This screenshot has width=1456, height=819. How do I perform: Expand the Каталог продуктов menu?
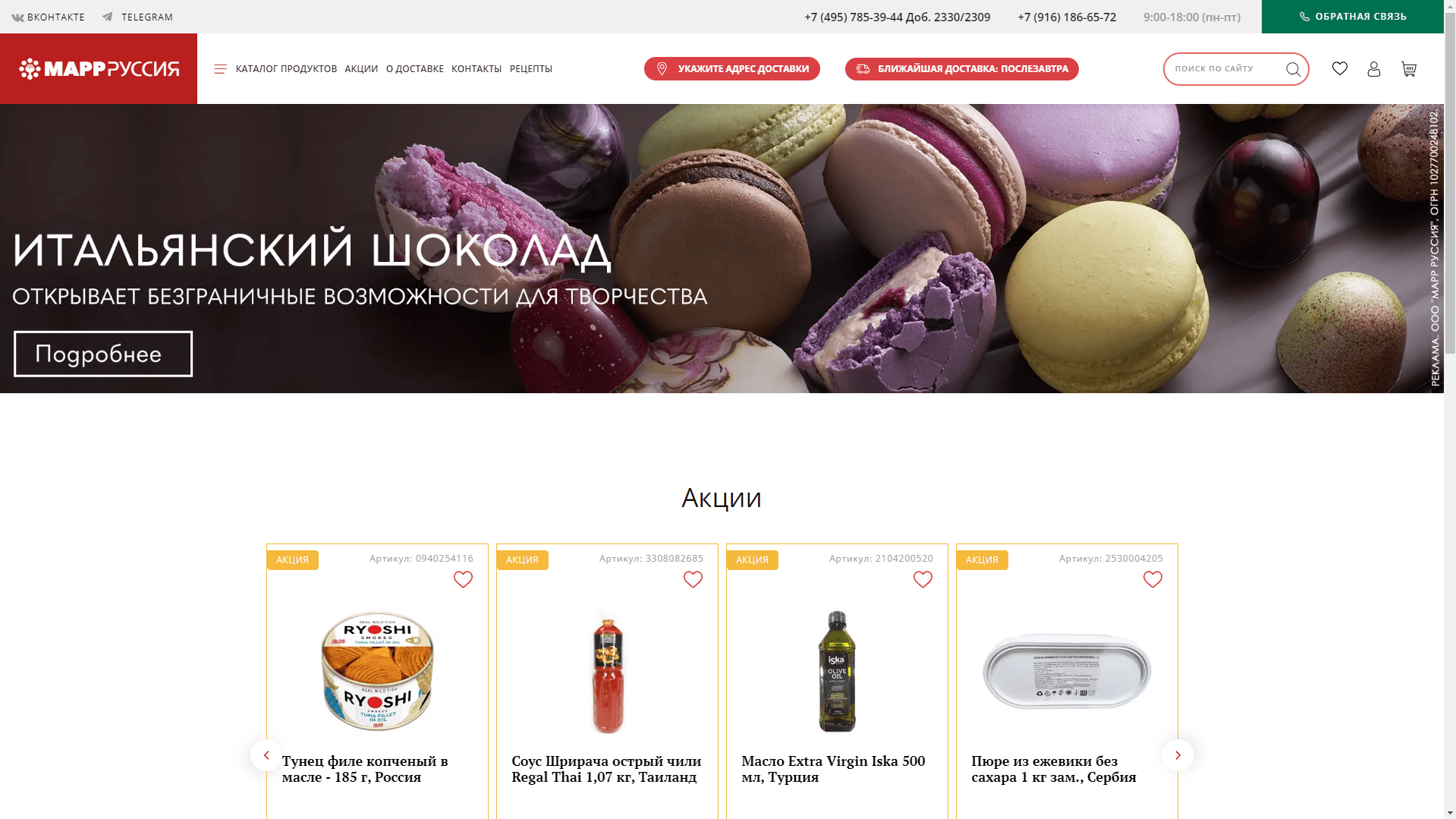tap(286, 69)
